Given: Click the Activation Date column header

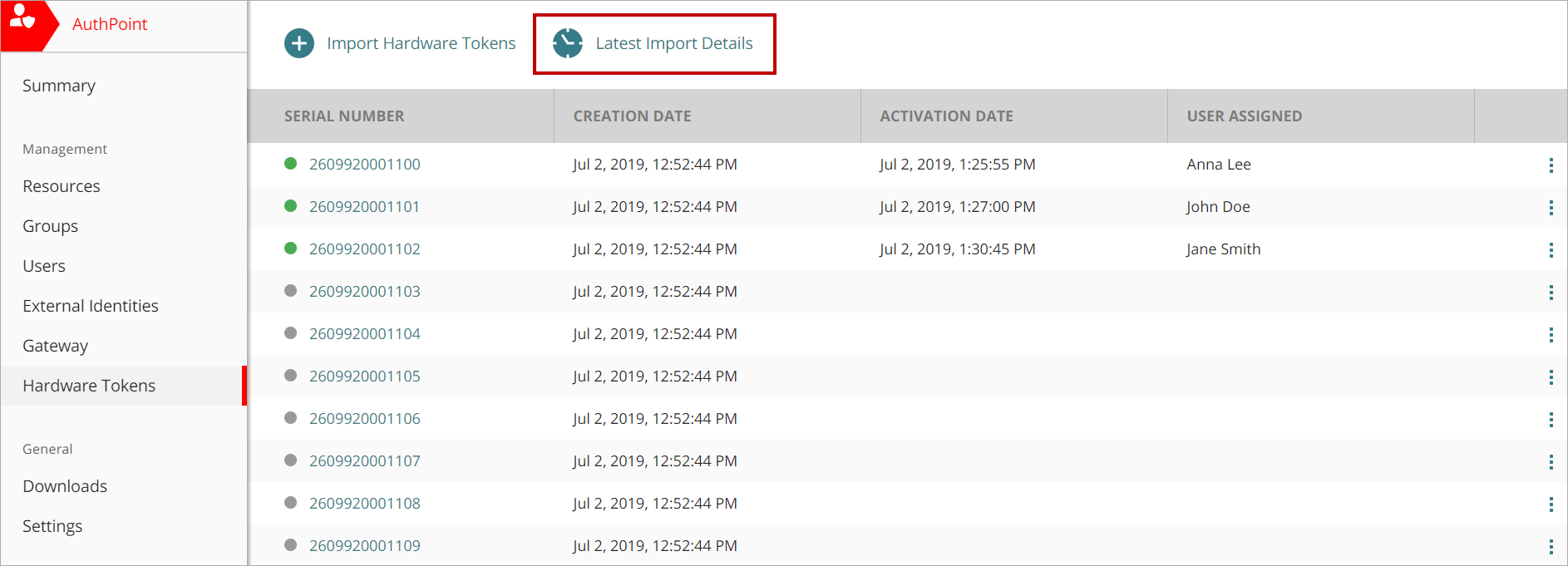Looking at the screenshot, I should pos(946,116).
